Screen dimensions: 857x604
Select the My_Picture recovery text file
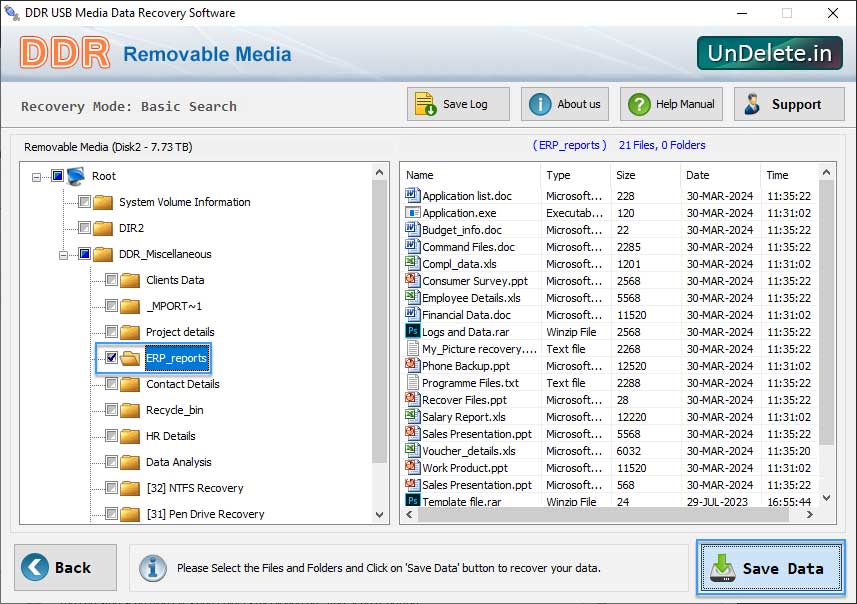(479, 349)
